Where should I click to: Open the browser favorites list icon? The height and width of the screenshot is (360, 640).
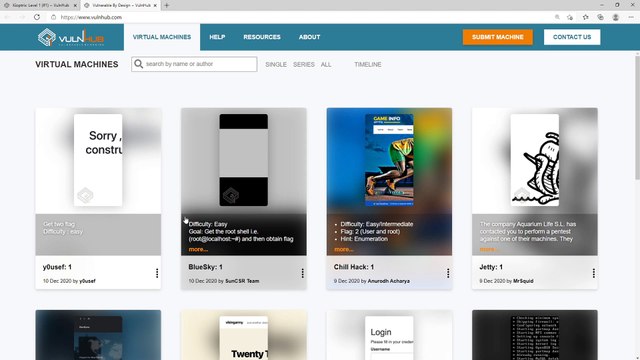[x=585, y=17]
